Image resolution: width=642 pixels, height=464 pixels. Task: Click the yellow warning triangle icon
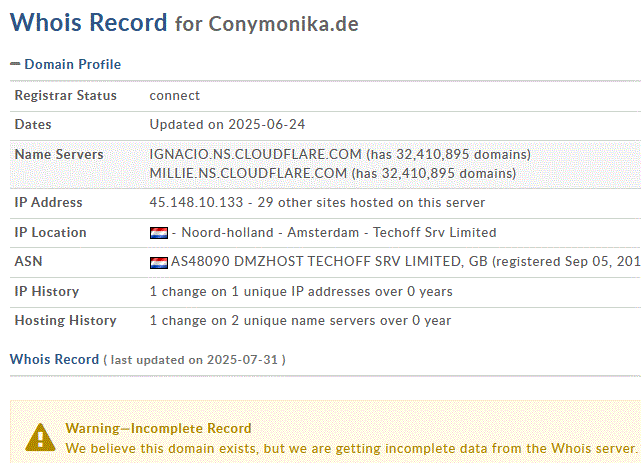41,437
